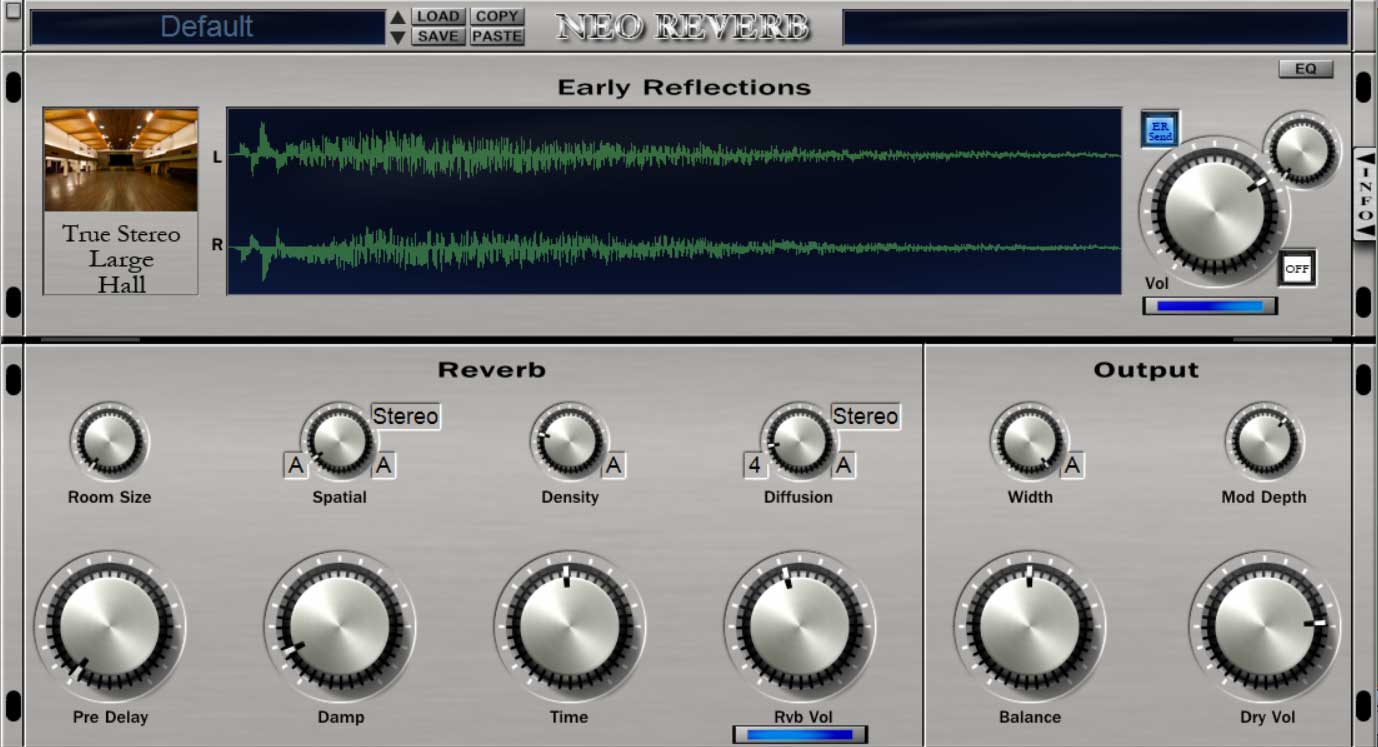Step to previous preset with up arrow
The width and height of the screenshot is (1378, 747).
pos(398,17)
